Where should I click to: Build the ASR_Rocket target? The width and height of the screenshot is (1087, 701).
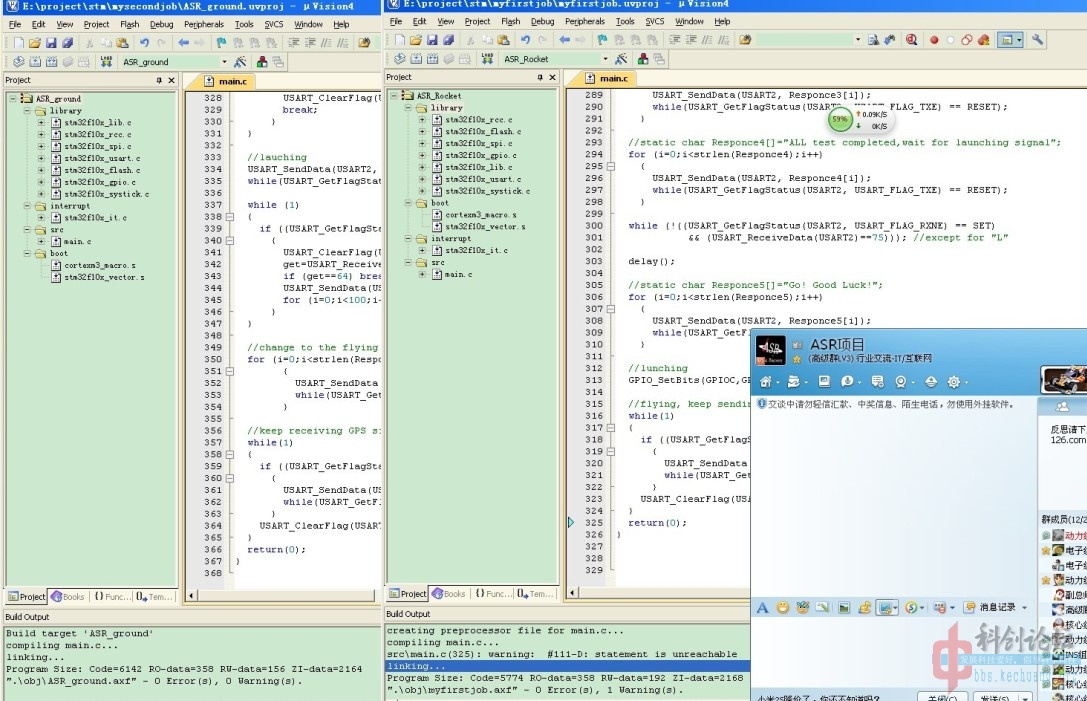(416, 59)
